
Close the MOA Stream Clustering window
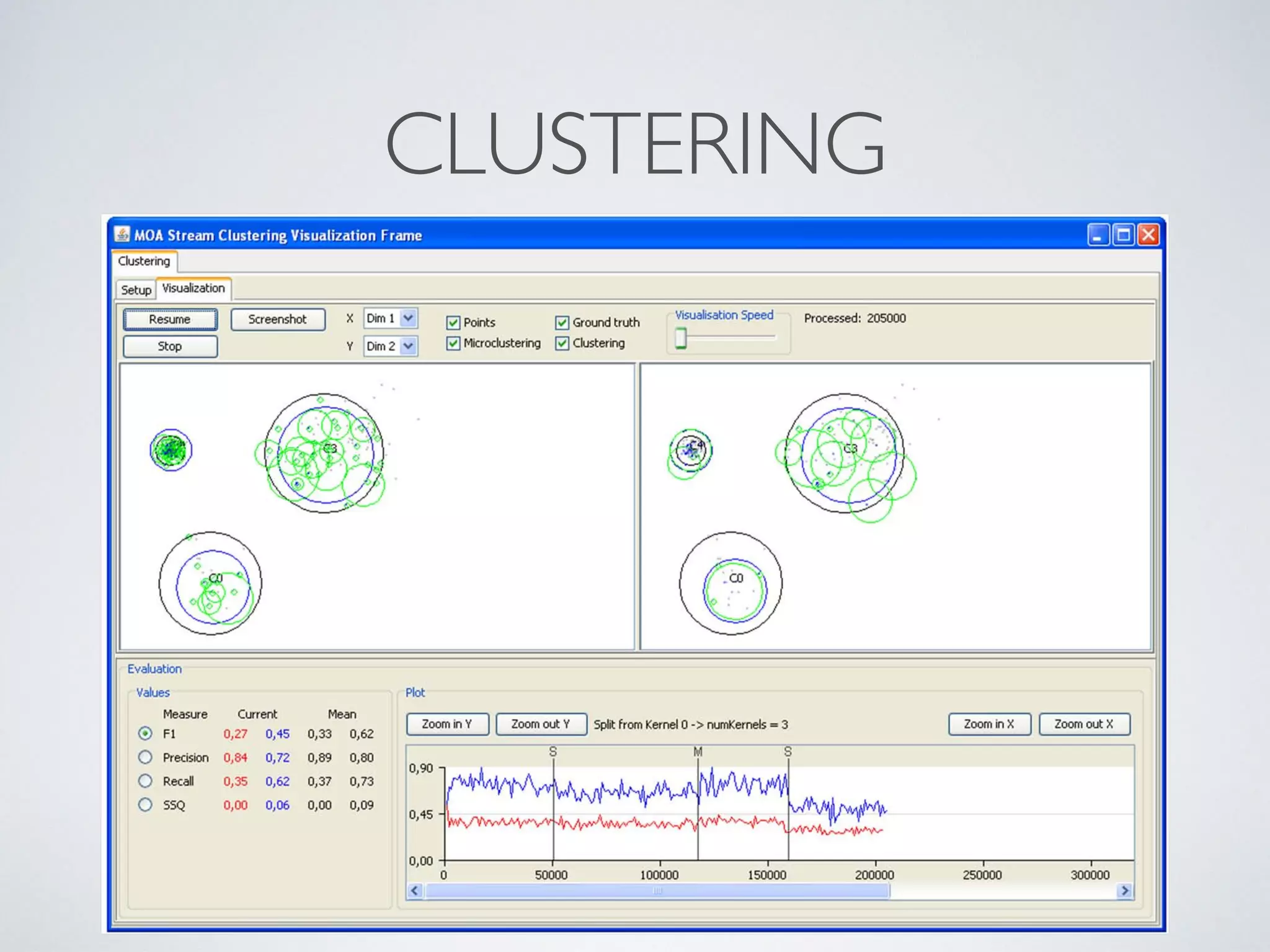coord(1148,235)
